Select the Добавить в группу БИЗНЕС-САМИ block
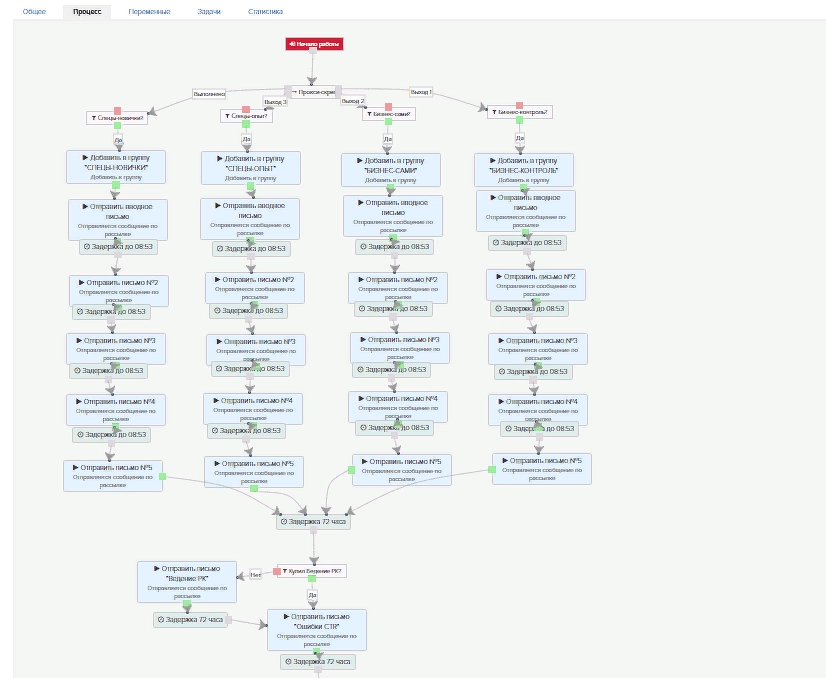The width and height of the screenshot is (826, 678). tap(390, 169)
